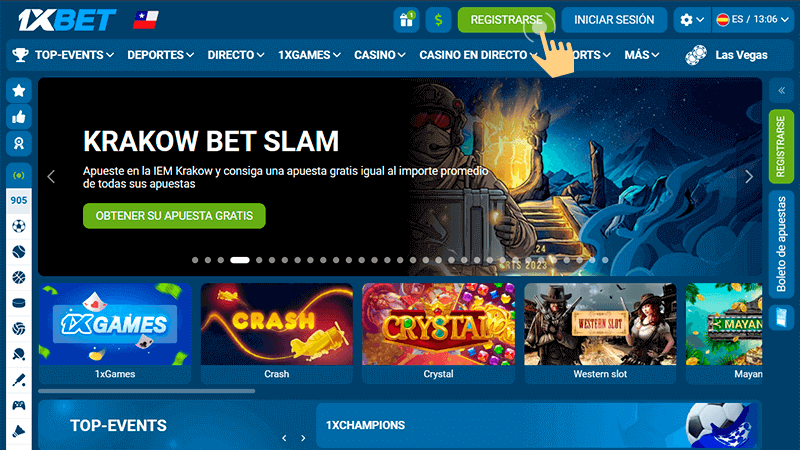Select the tennis ball sport icon
The image size is (800, 450).
19,252
